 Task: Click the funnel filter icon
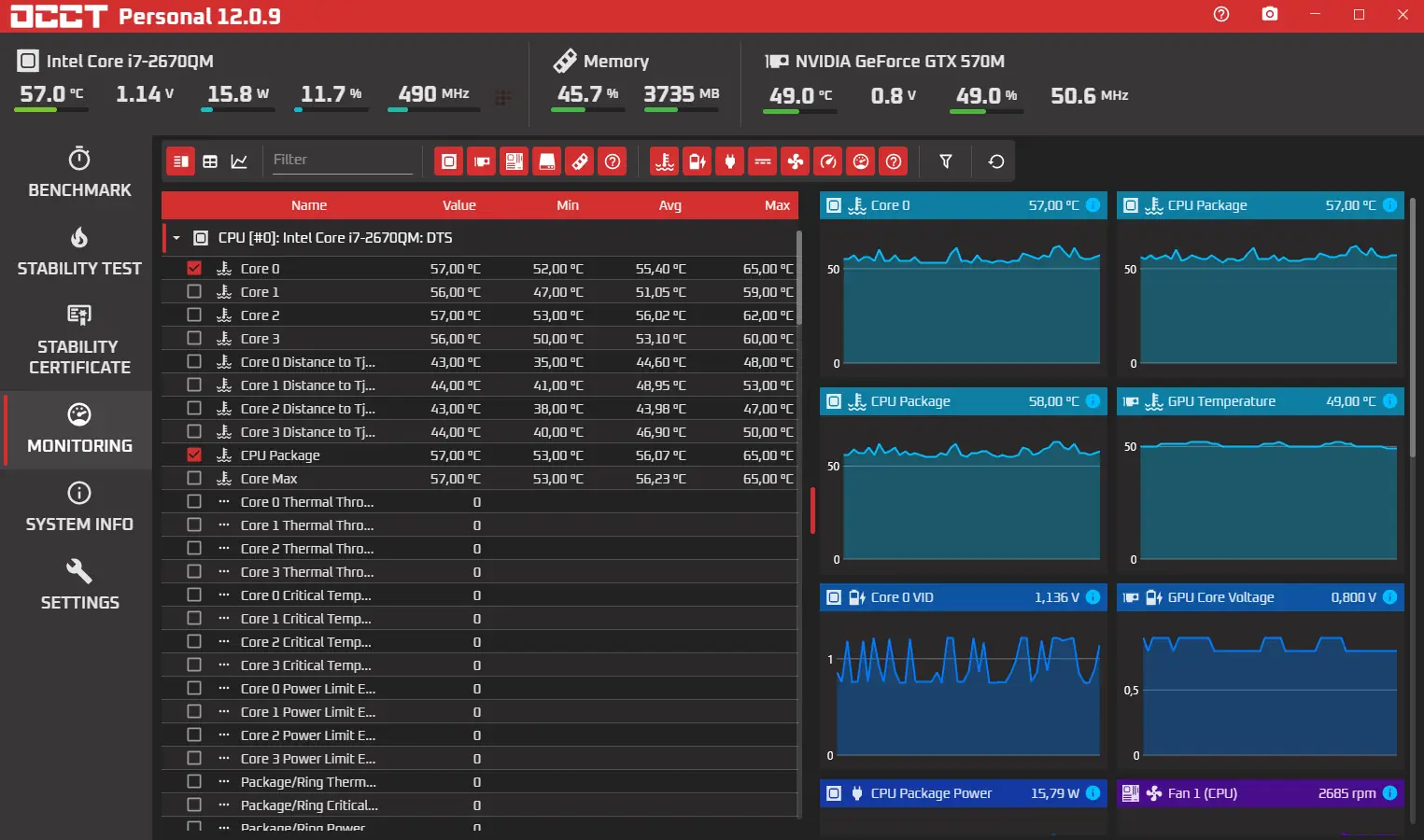pos(946,161)
